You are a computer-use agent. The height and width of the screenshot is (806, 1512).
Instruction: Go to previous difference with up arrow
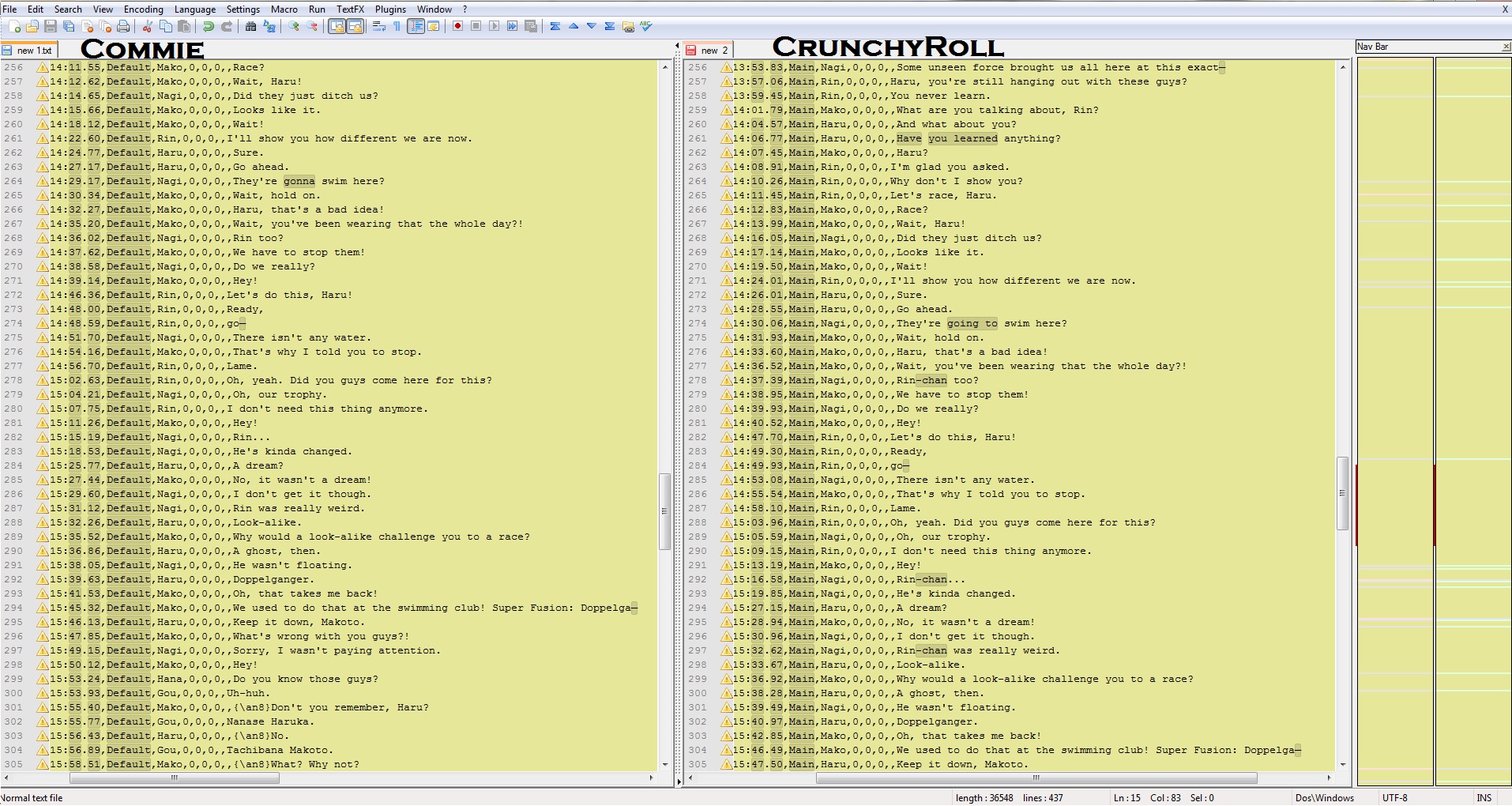pos(574,26)
